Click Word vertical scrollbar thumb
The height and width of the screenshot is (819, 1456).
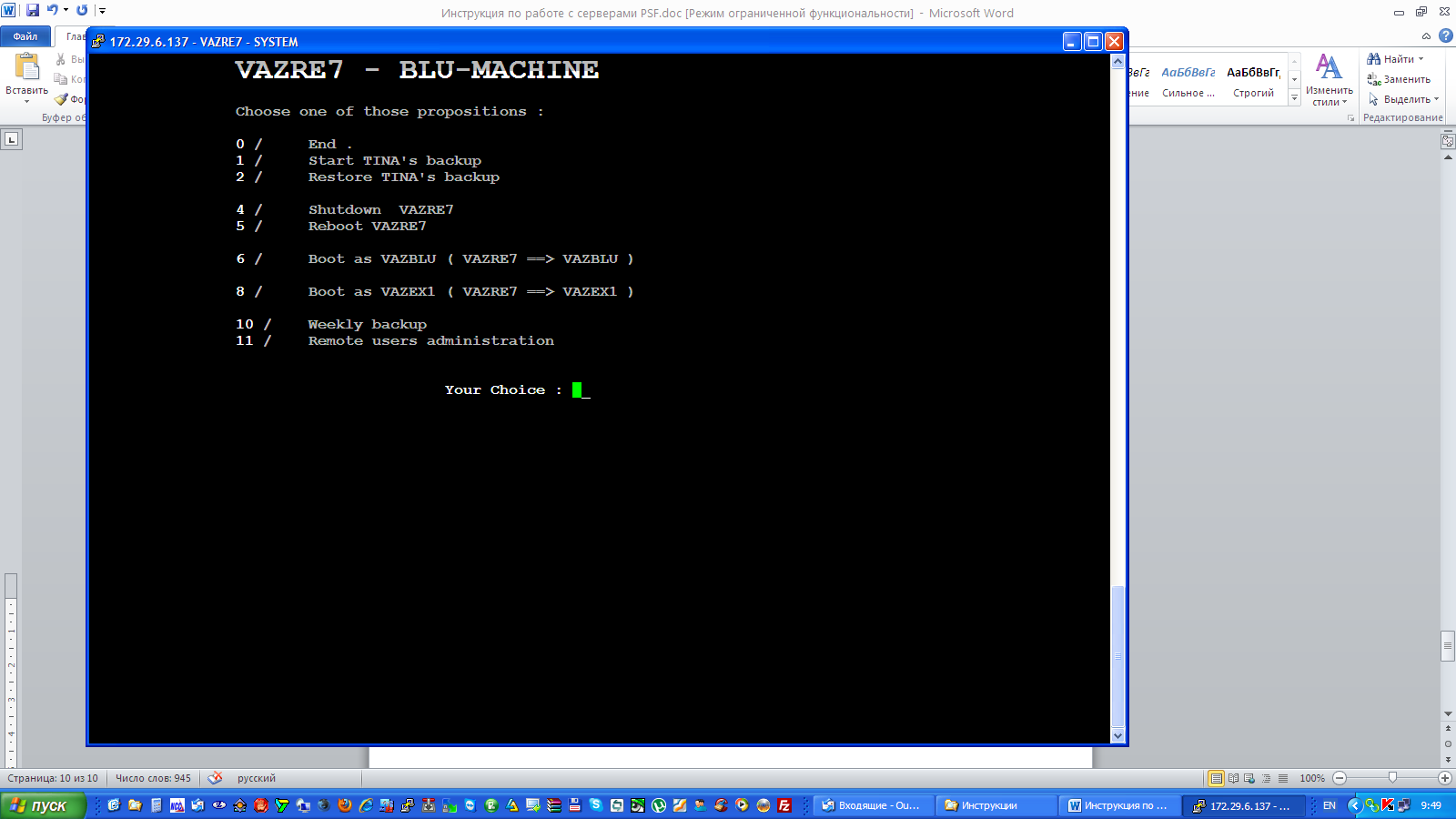click(x=1448, y=646)
